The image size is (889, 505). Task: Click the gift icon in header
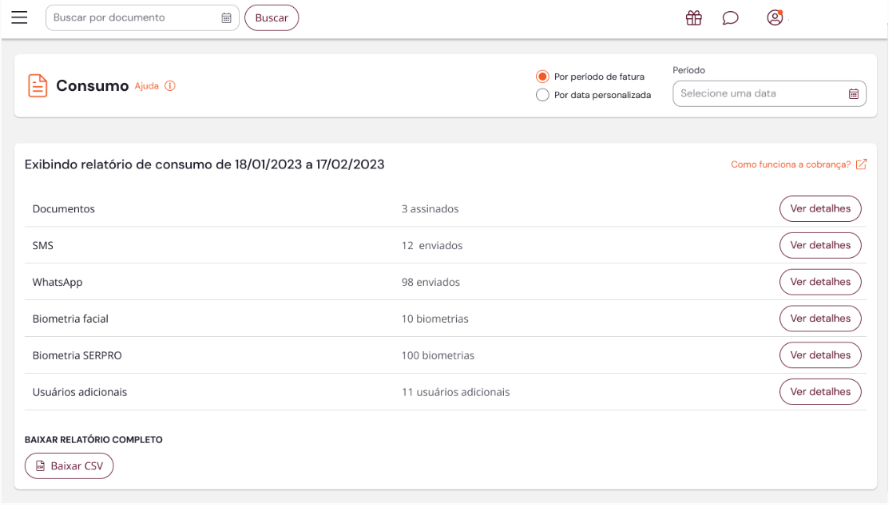click(x=693, y=18)
